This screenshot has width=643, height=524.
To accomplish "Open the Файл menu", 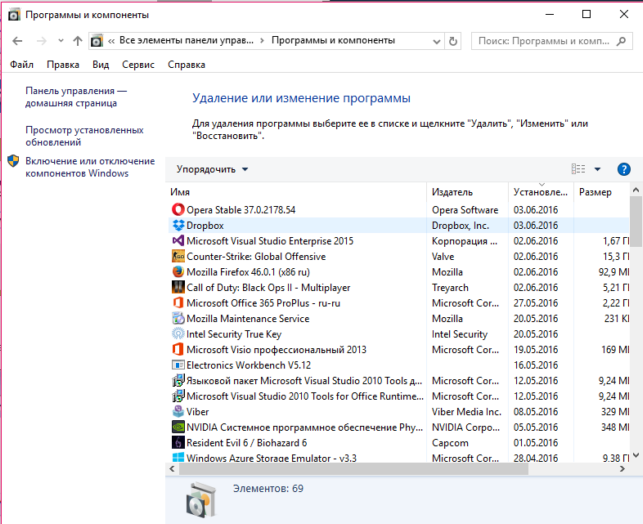I will click(x=22, y=64).
